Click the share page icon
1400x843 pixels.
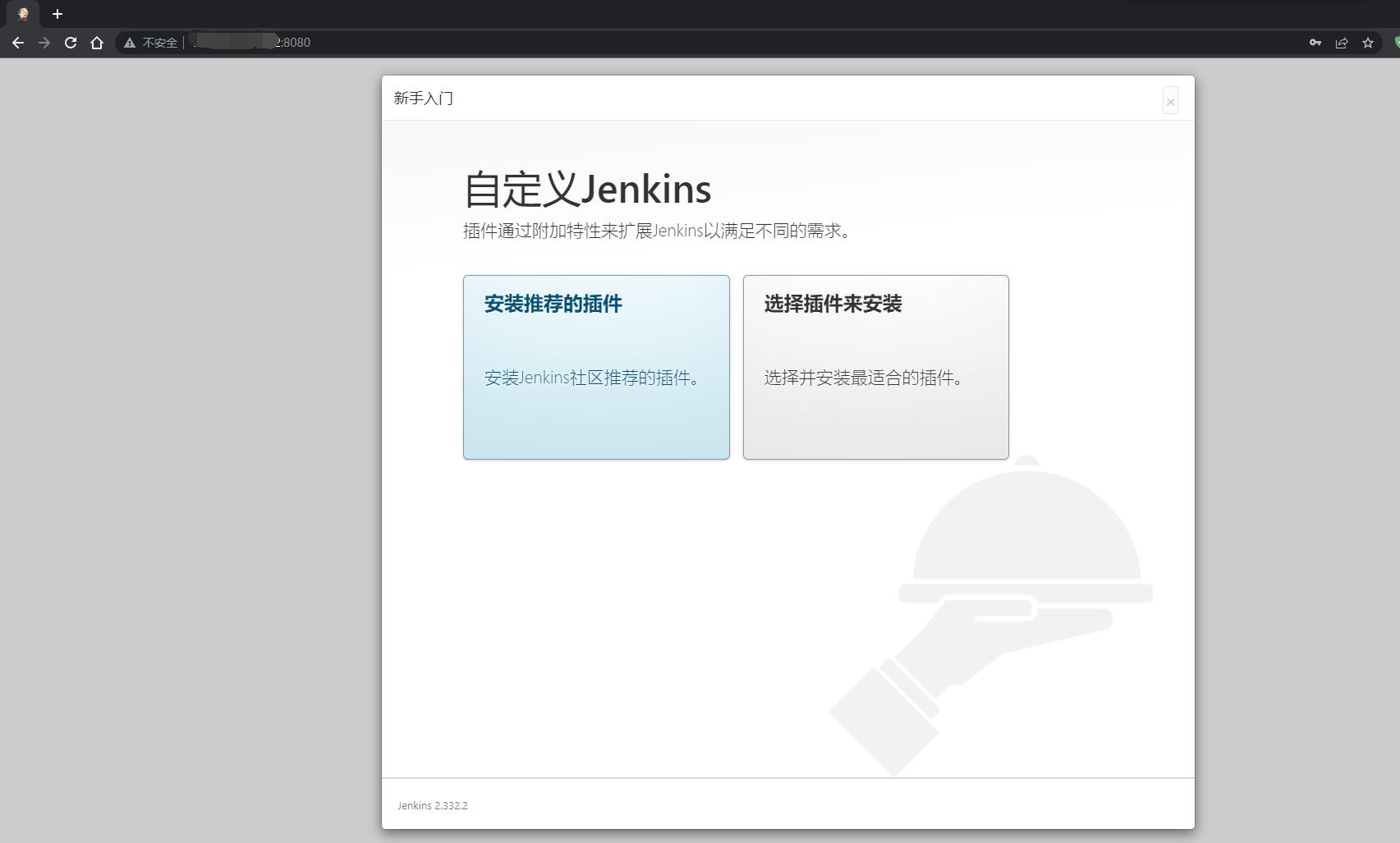[1342, 43]
